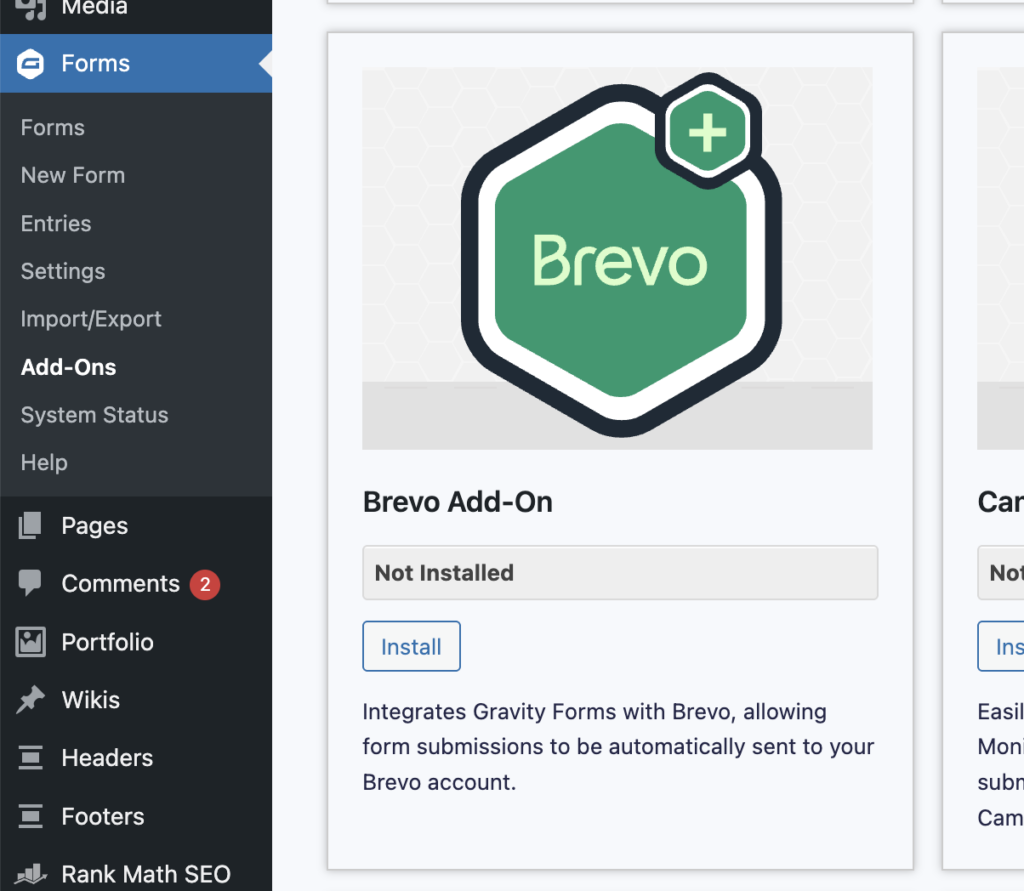Click the Headers menu icon
The height and width of the screenshot is (891, 1024).
[x=30, y=759]
